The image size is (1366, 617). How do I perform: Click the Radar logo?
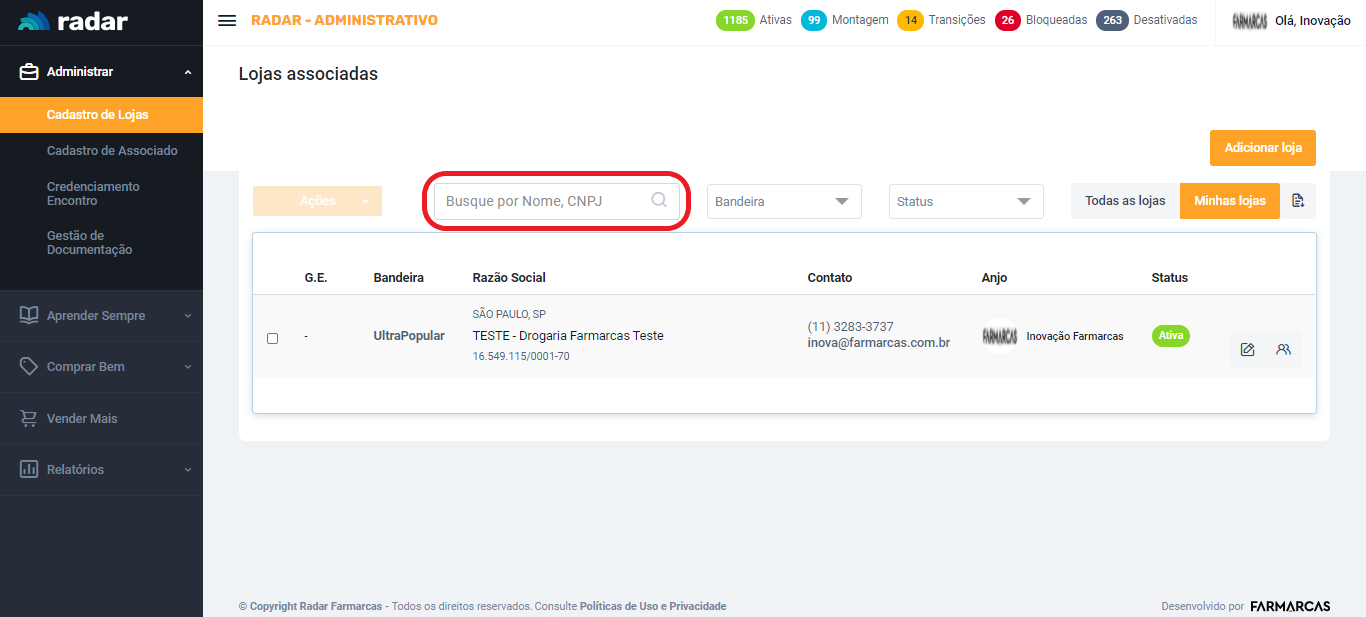coord(73,21)
